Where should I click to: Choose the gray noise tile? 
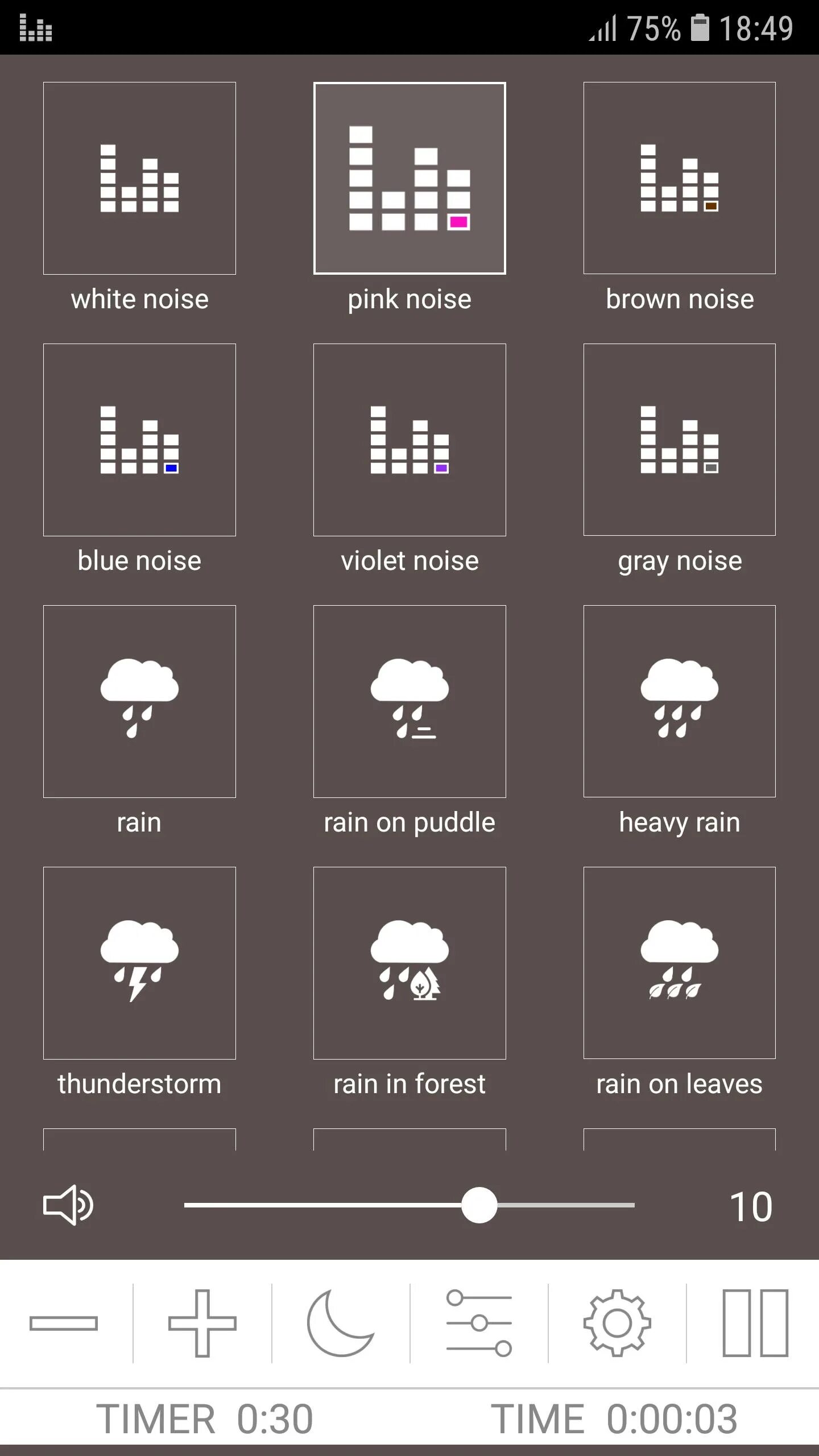coord(679,440)
